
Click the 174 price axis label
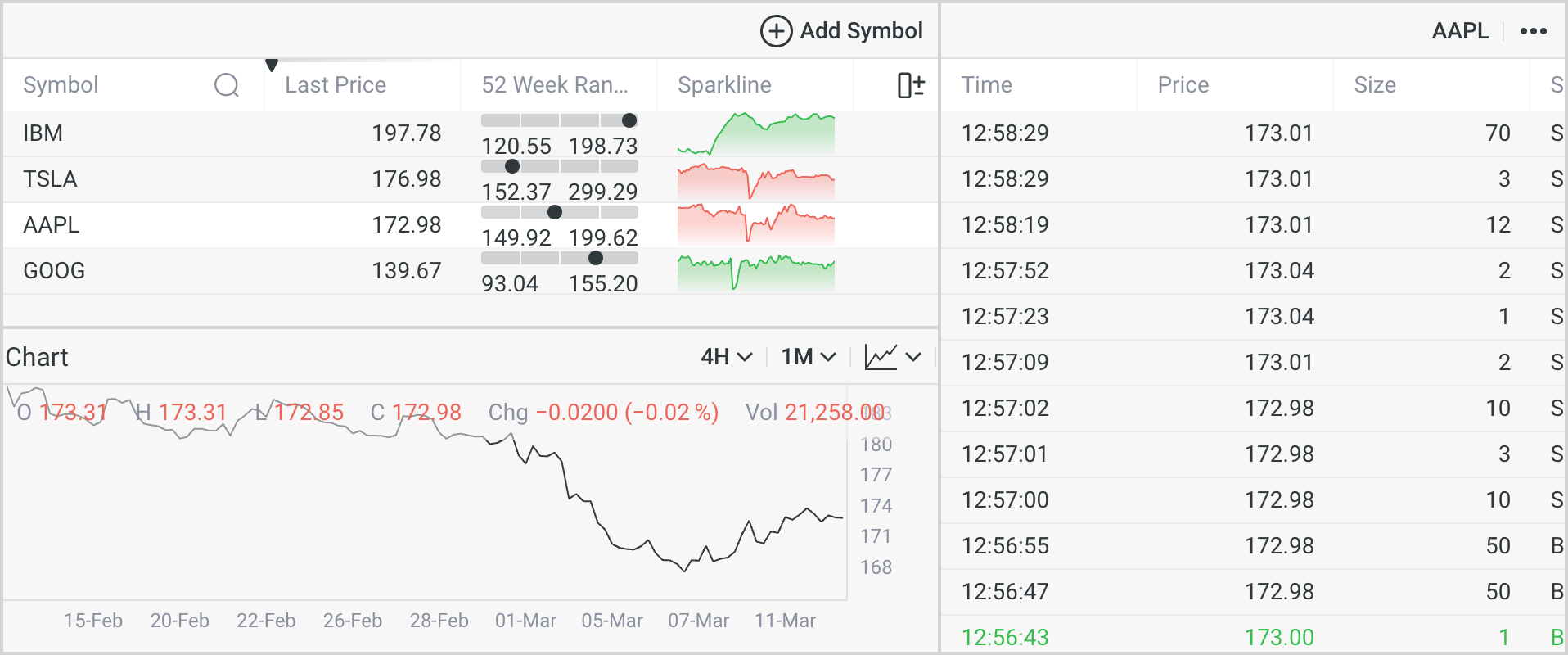click(876, 506)
